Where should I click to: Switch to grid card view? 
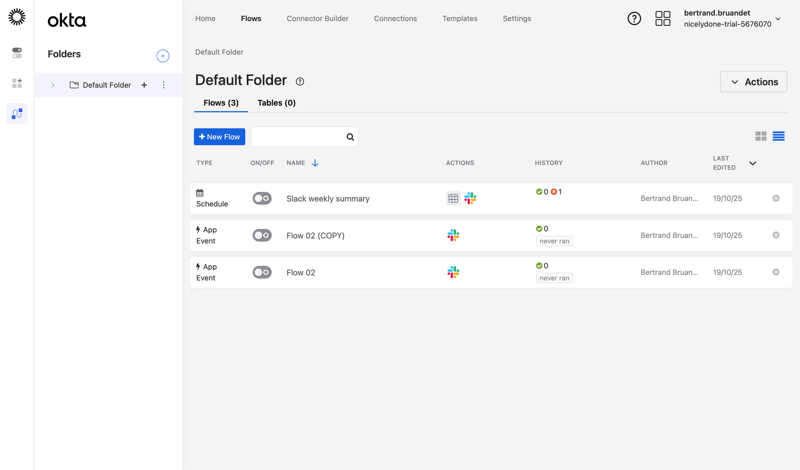[761, 136]
